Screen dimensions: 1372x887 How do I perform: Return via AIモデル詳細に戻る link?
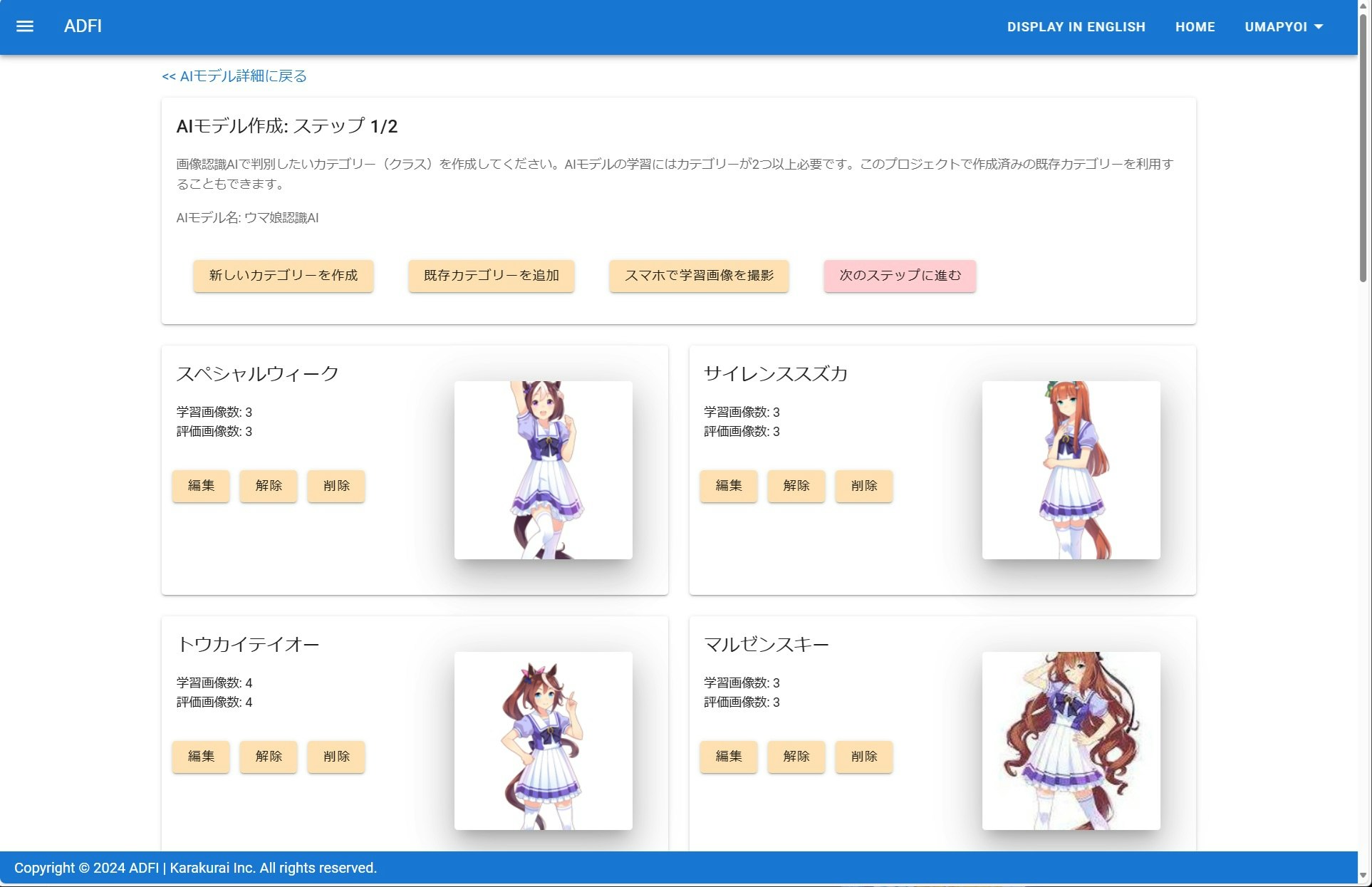pyautogui.click(x=234, y=76)
